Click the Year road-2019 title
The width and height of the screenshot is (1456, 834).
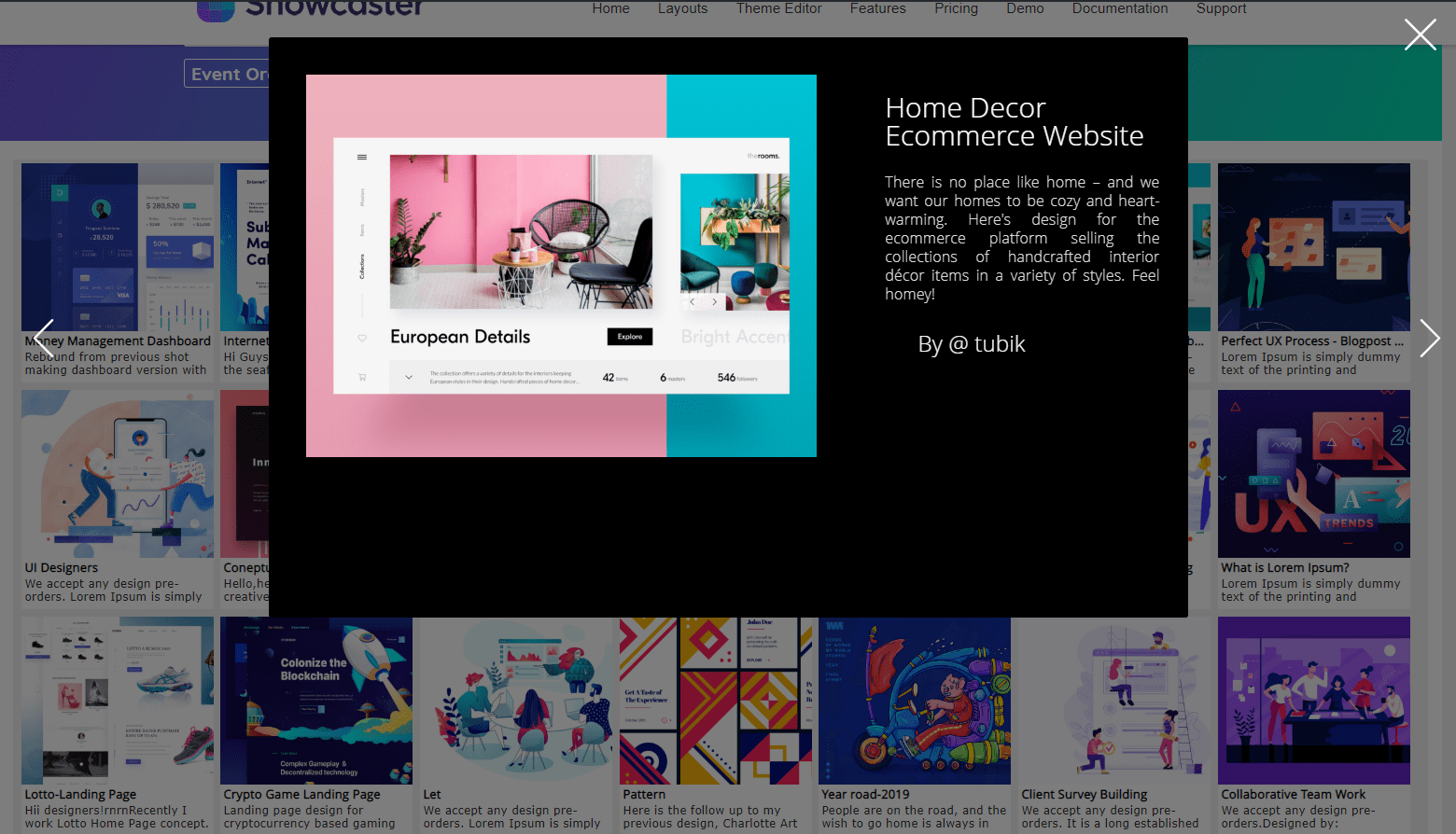tap(865, 795)
